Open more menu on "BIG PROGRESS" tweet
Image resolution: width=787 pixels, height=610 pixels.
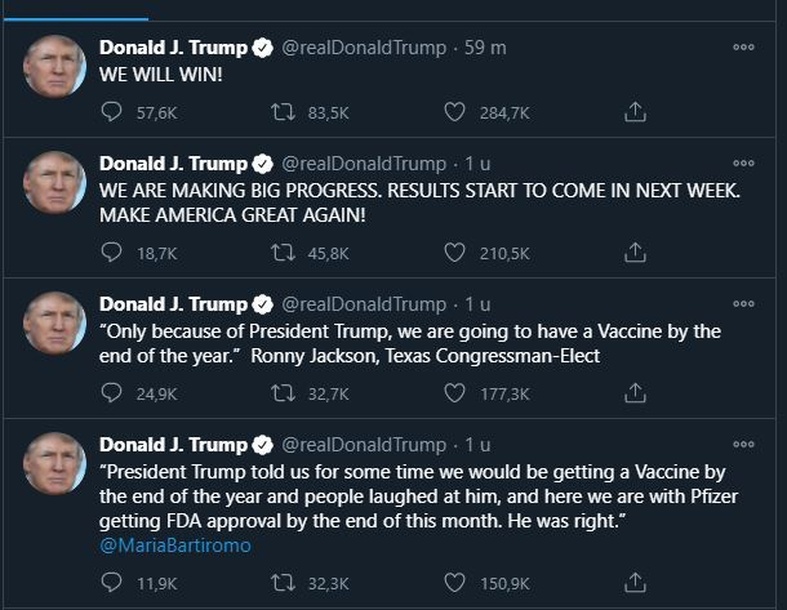point(743,163)
